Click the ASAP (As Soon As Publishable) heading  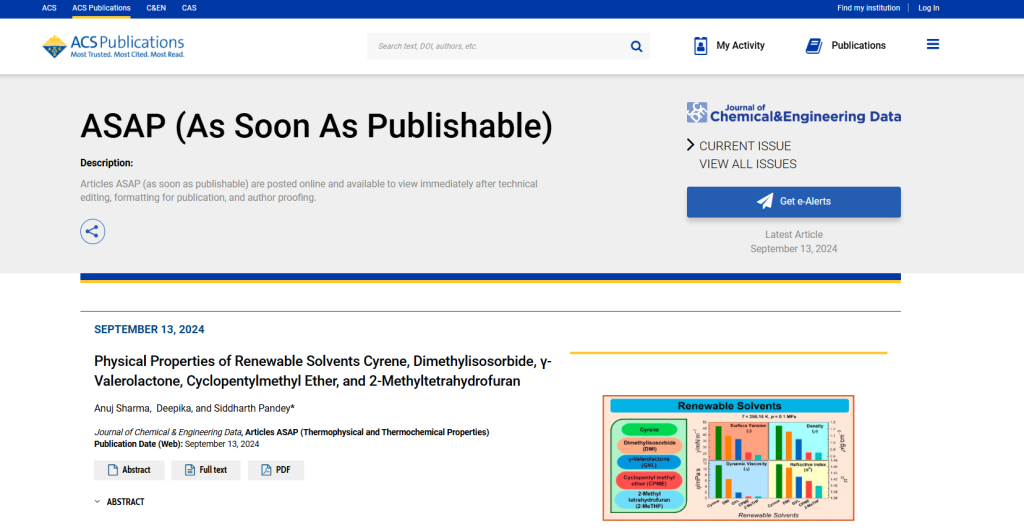click(x=316, y=125)
